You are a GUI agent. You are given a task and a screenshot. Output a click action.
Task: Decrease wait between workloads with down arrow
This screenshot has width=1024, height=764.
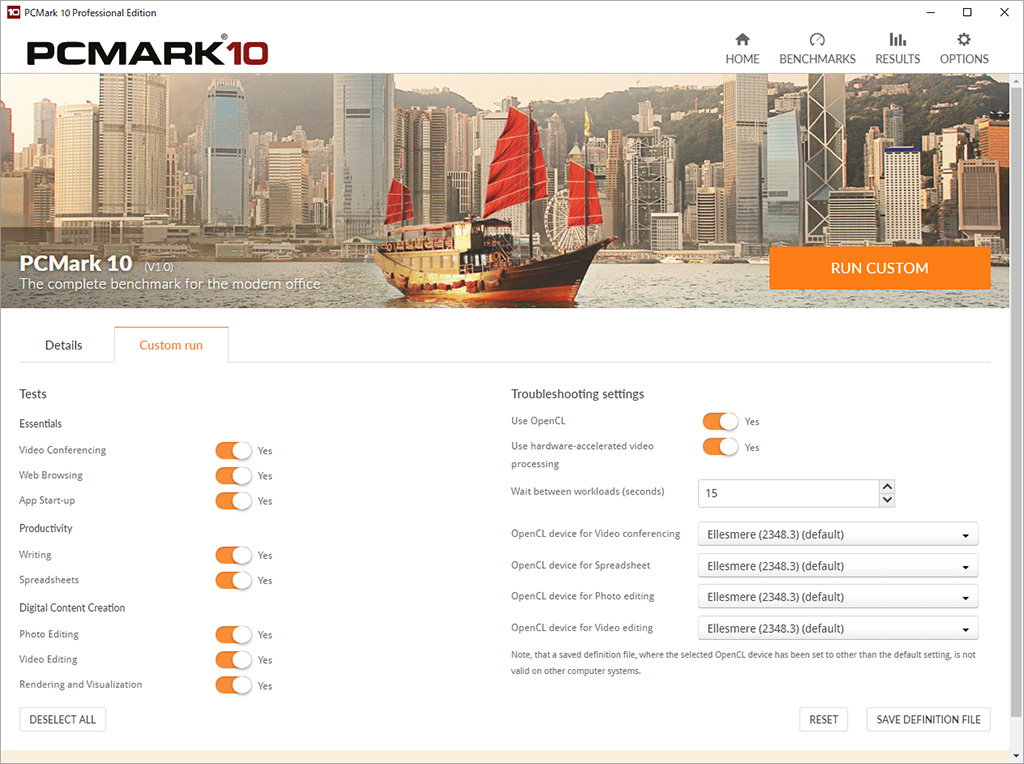[887, 500]
